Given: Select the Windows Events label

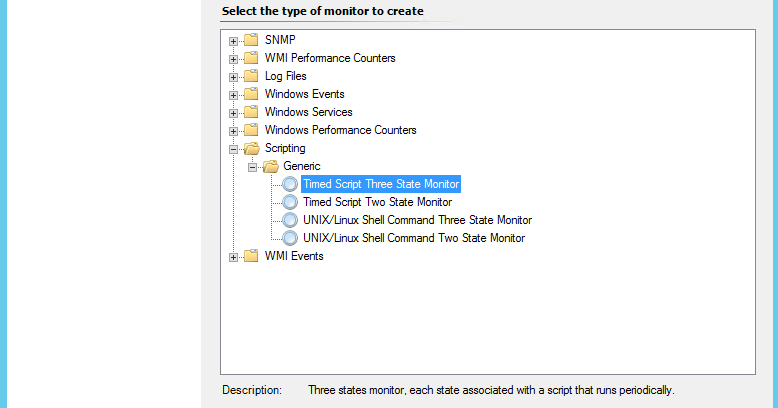Looking at the screenshot, I should tap(305, 94).
